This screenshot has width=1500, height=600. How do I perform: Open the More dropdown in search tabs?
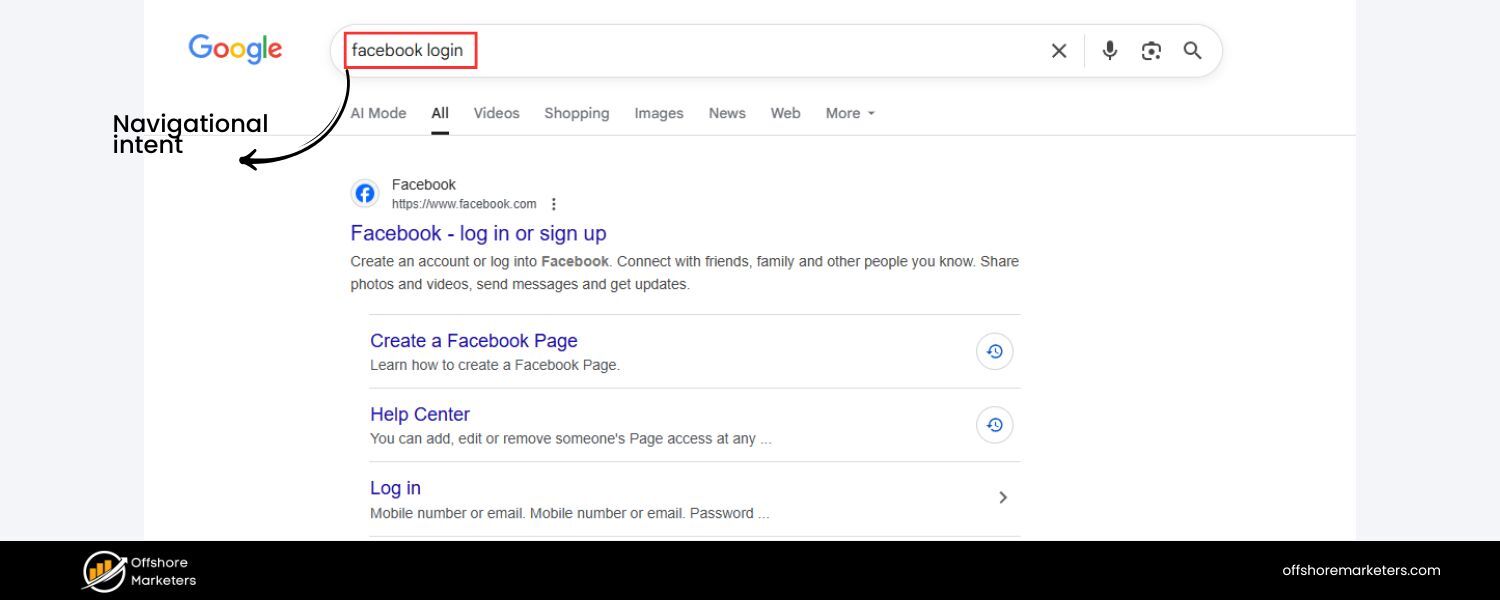[850, 113]
